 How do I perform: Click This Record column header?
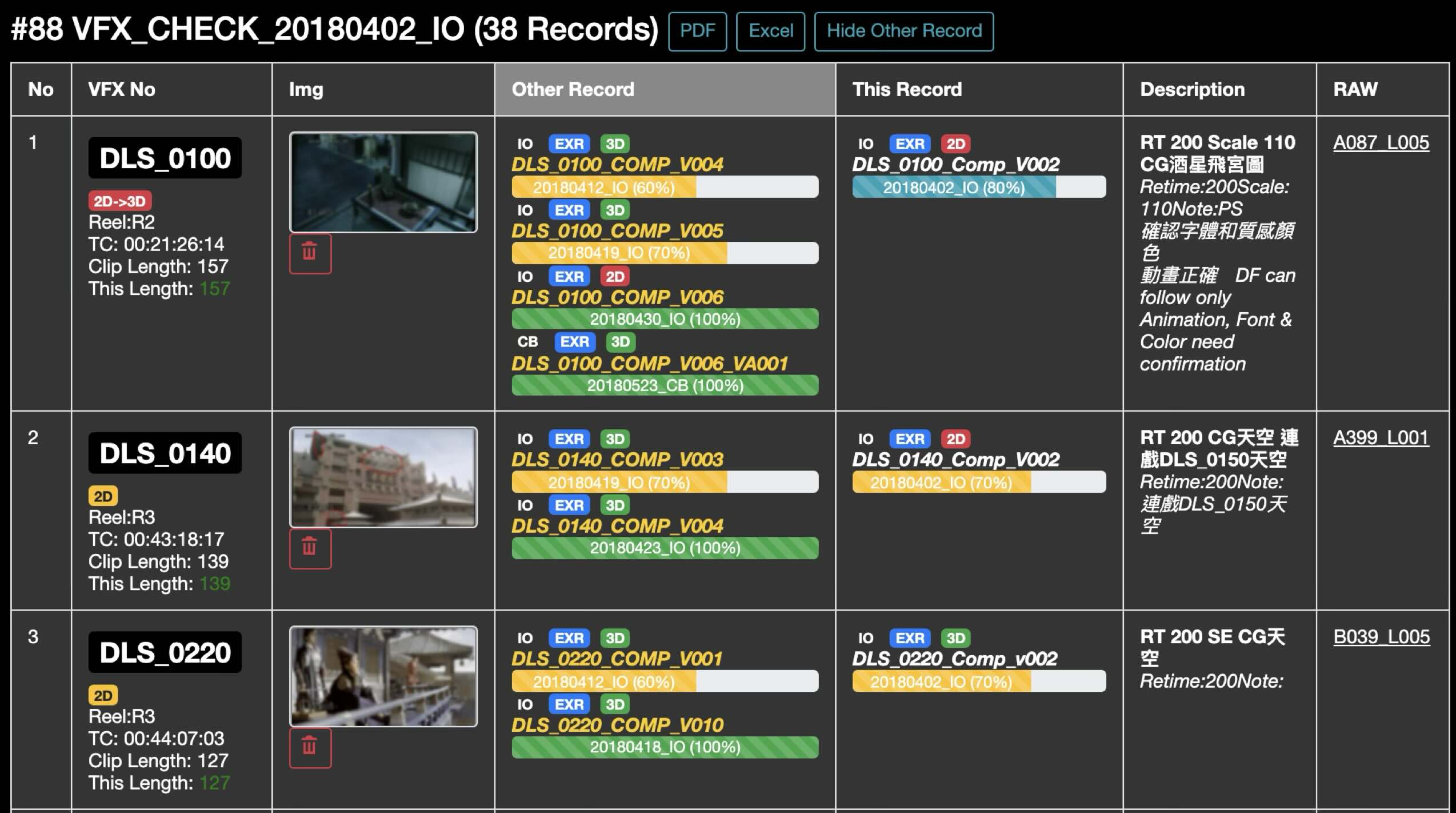coord(907,89)
